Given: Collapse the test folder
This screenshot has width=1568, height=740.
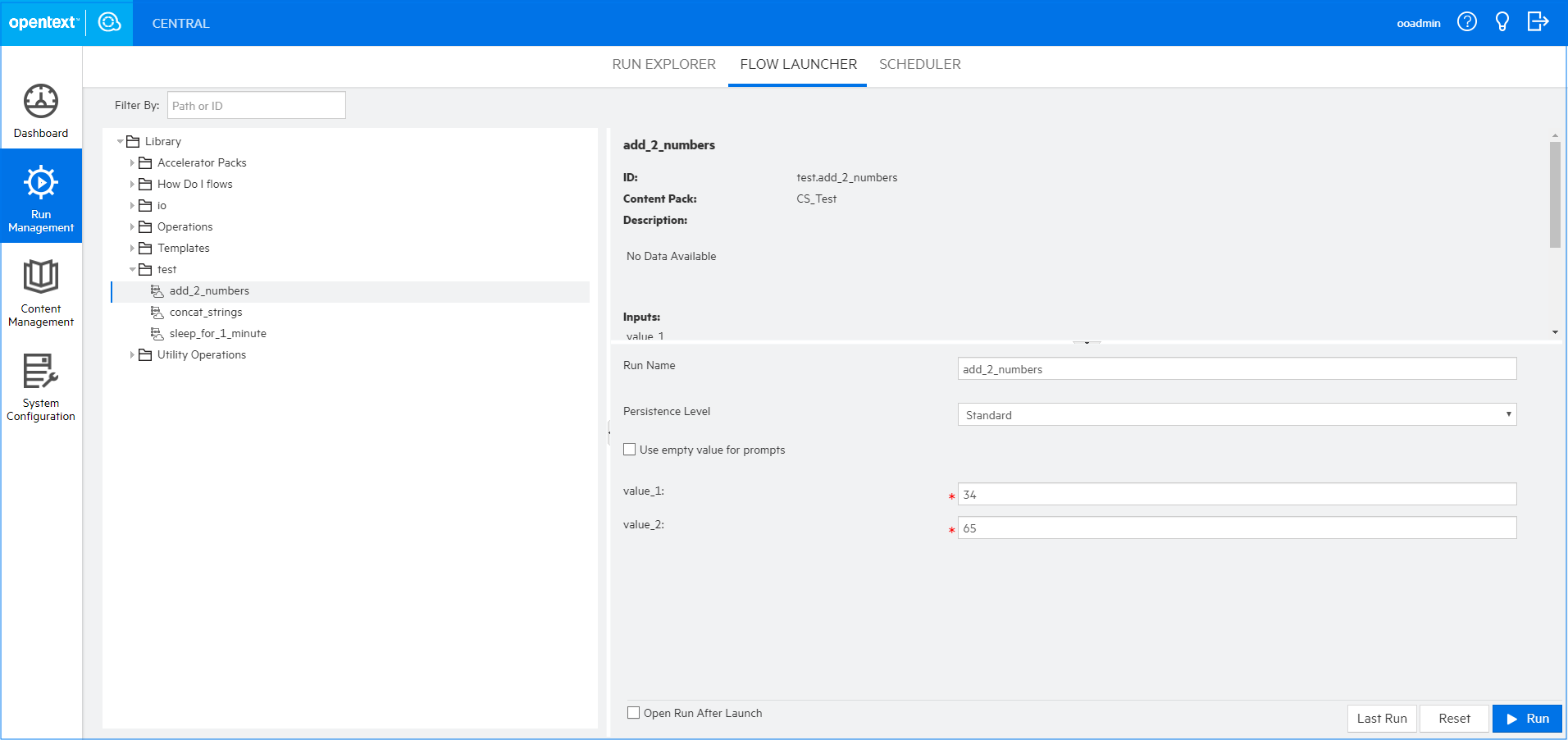Looking at the screenshot, I should (x=133, y=269).
